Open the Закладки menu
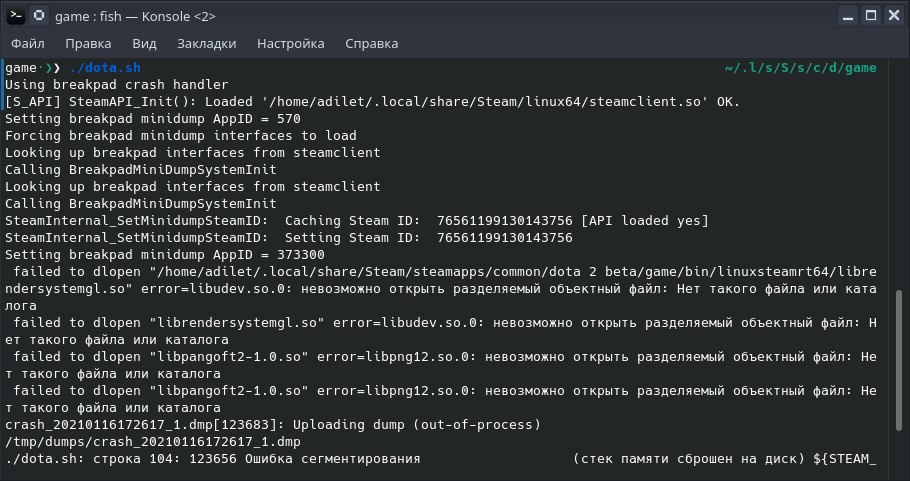 click(x=207, y=44)
